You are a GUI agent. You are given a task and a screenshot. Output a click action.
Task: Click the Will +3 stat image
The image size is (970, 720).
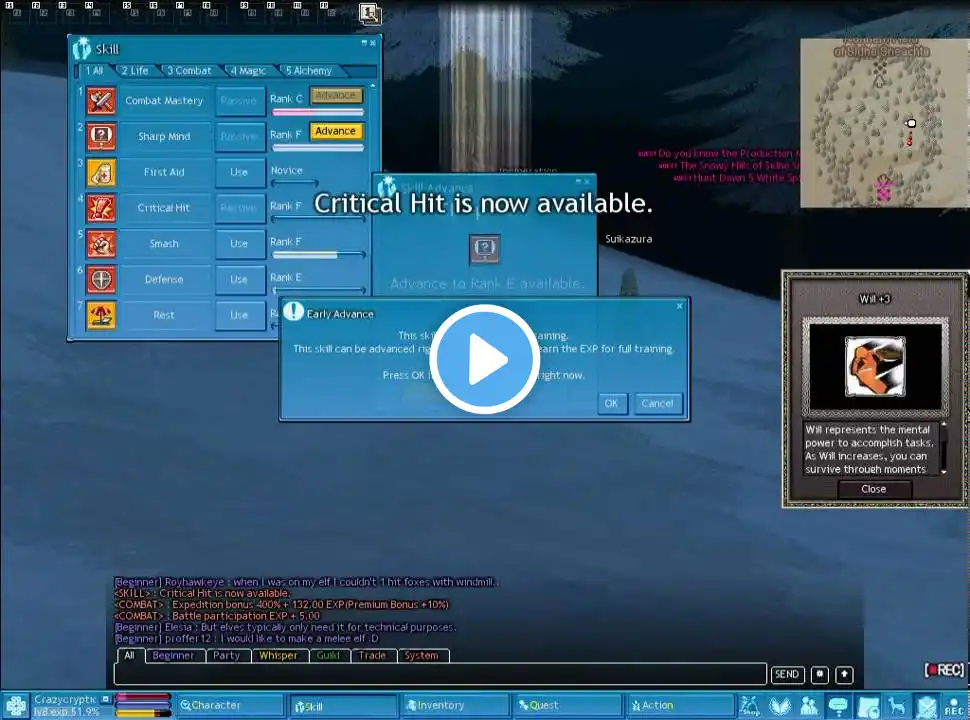tap(875, 366)
